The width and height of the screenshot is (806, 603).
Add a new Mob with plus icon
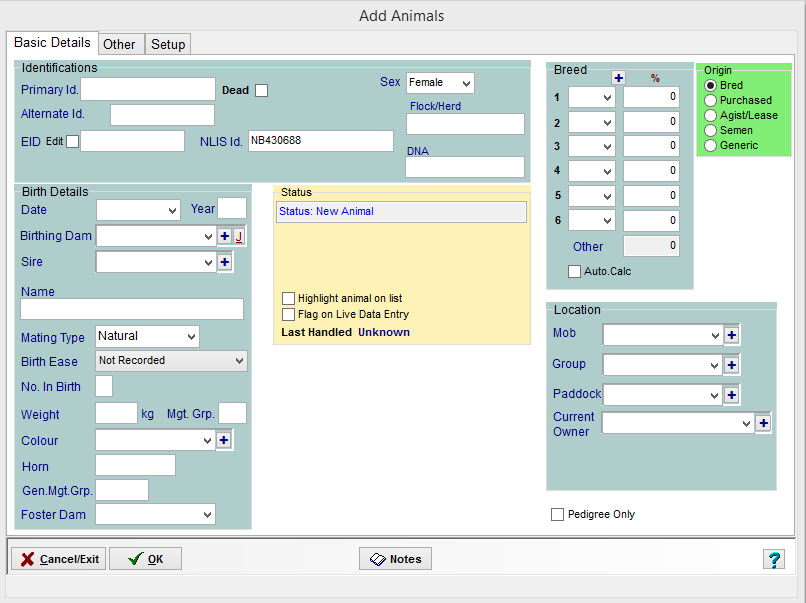point(731,335)
